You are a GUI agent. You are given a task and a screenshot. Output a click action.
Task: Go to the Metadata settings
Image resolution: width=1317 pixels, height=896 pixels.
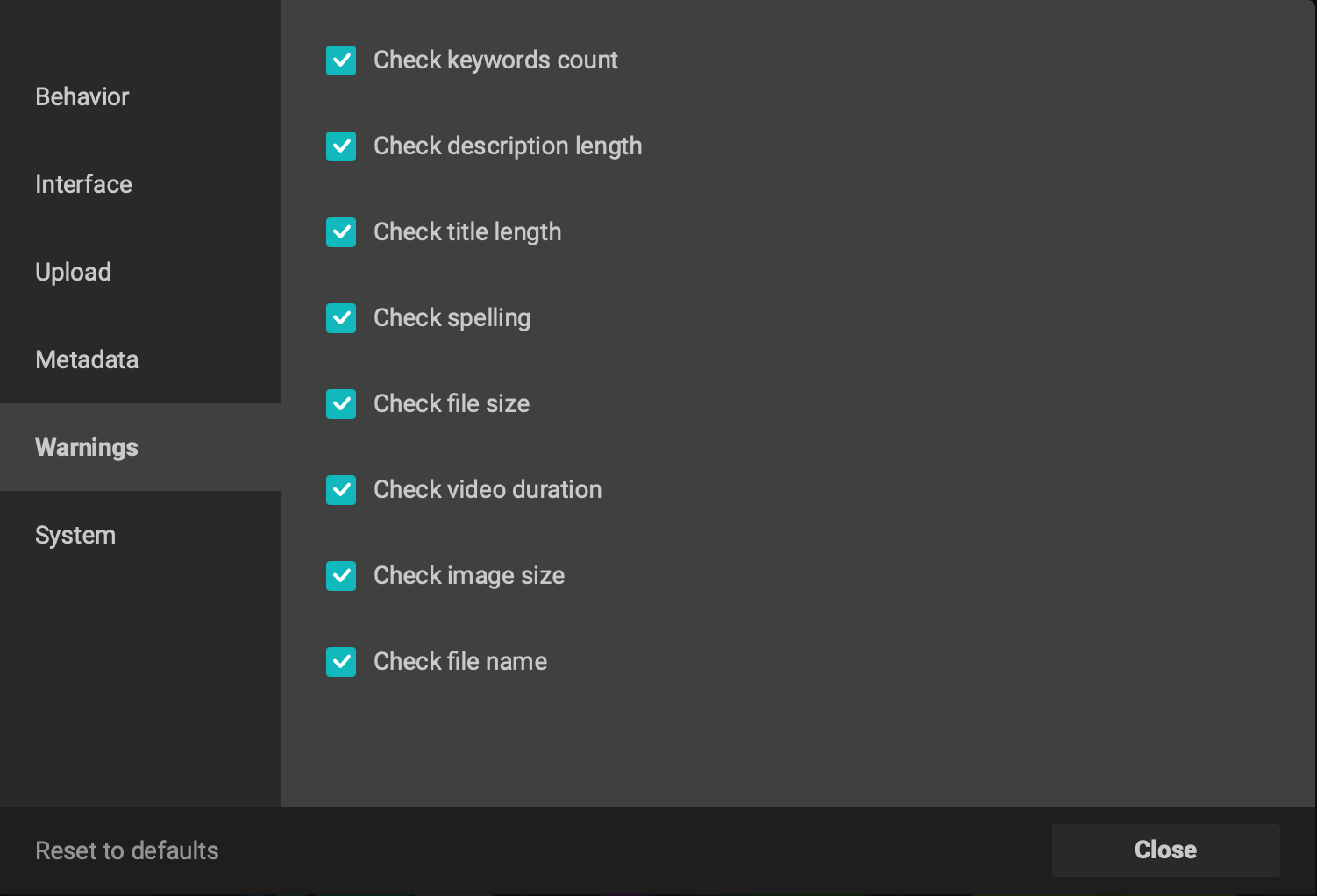click(86, 359)
